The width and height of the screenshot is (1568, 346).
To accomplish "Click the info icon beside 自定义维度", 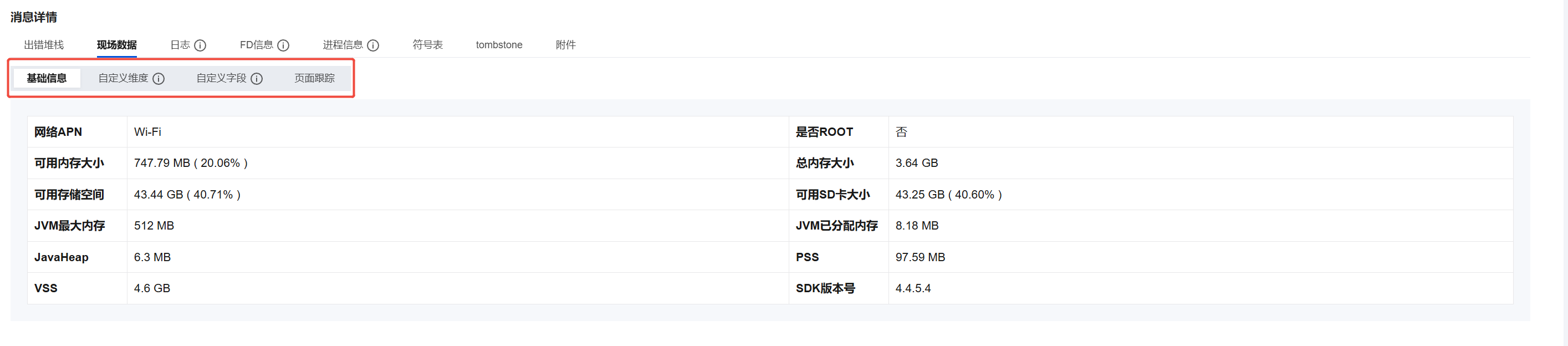I will [x=159, y=79].
